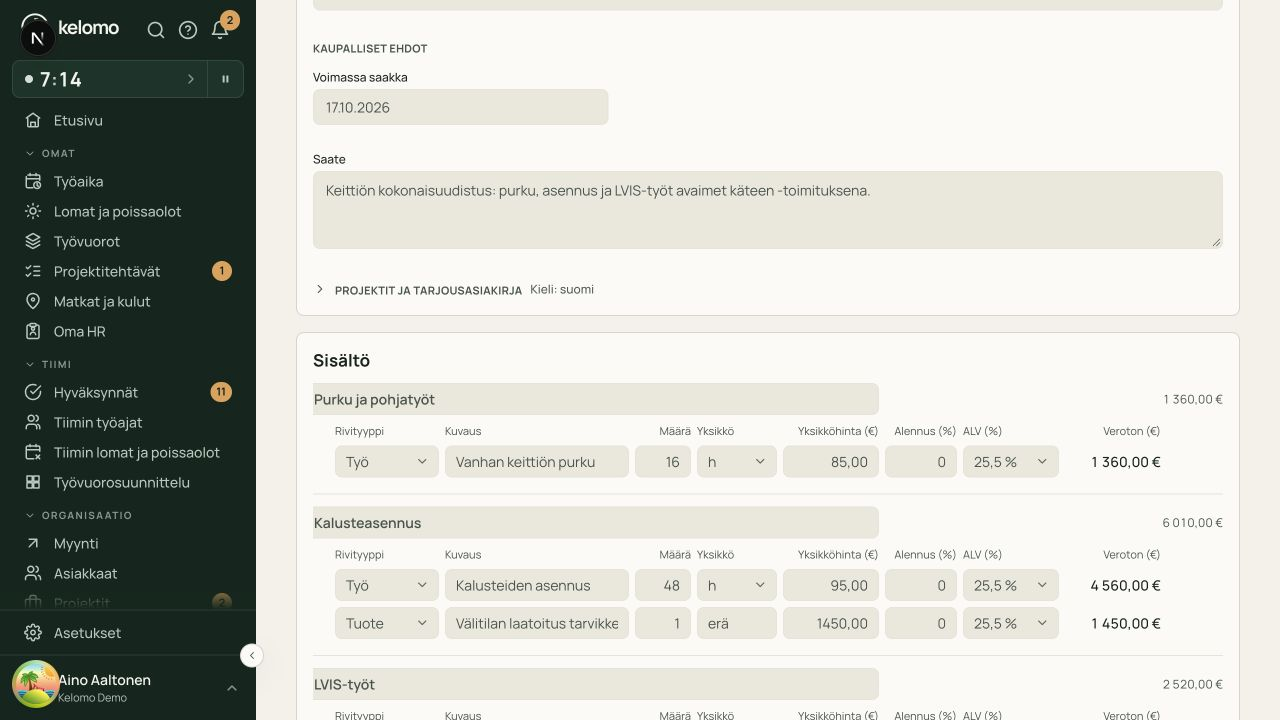Collapse the TIIMI sidebar section

(x=48, y=364)
